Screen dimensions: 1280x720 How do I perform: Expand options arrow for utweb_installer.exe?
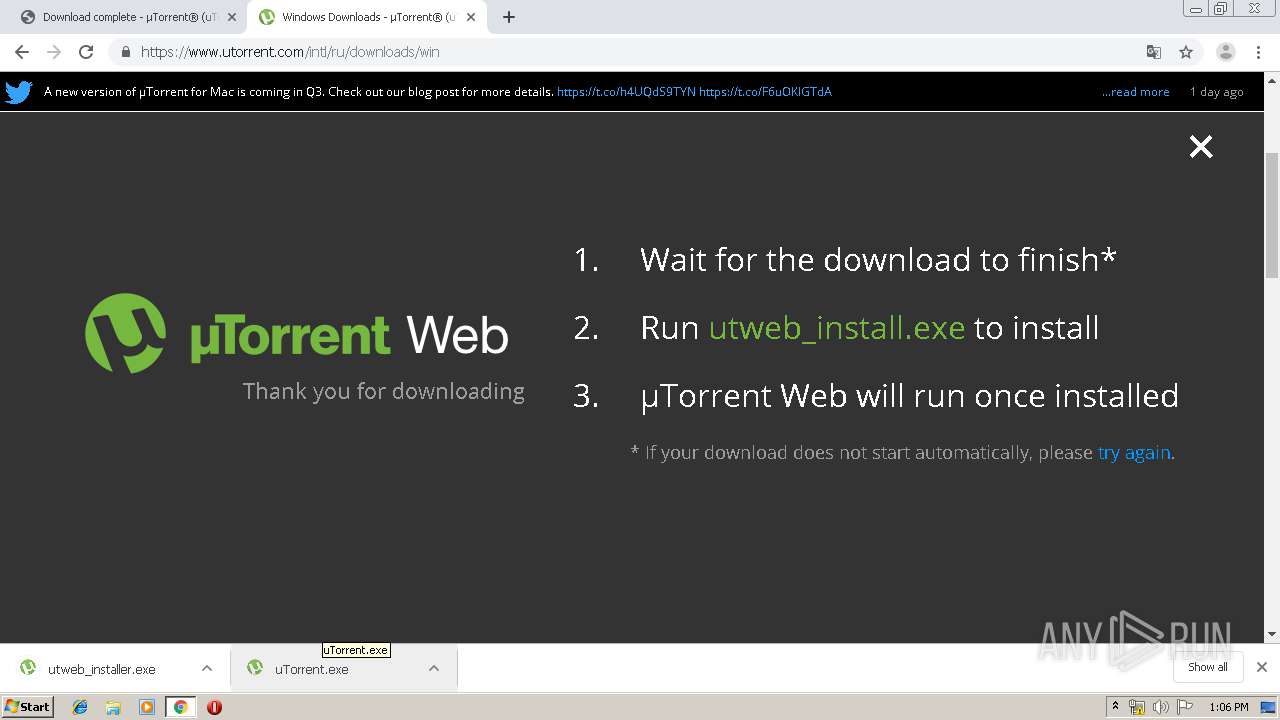coord(207,669)
